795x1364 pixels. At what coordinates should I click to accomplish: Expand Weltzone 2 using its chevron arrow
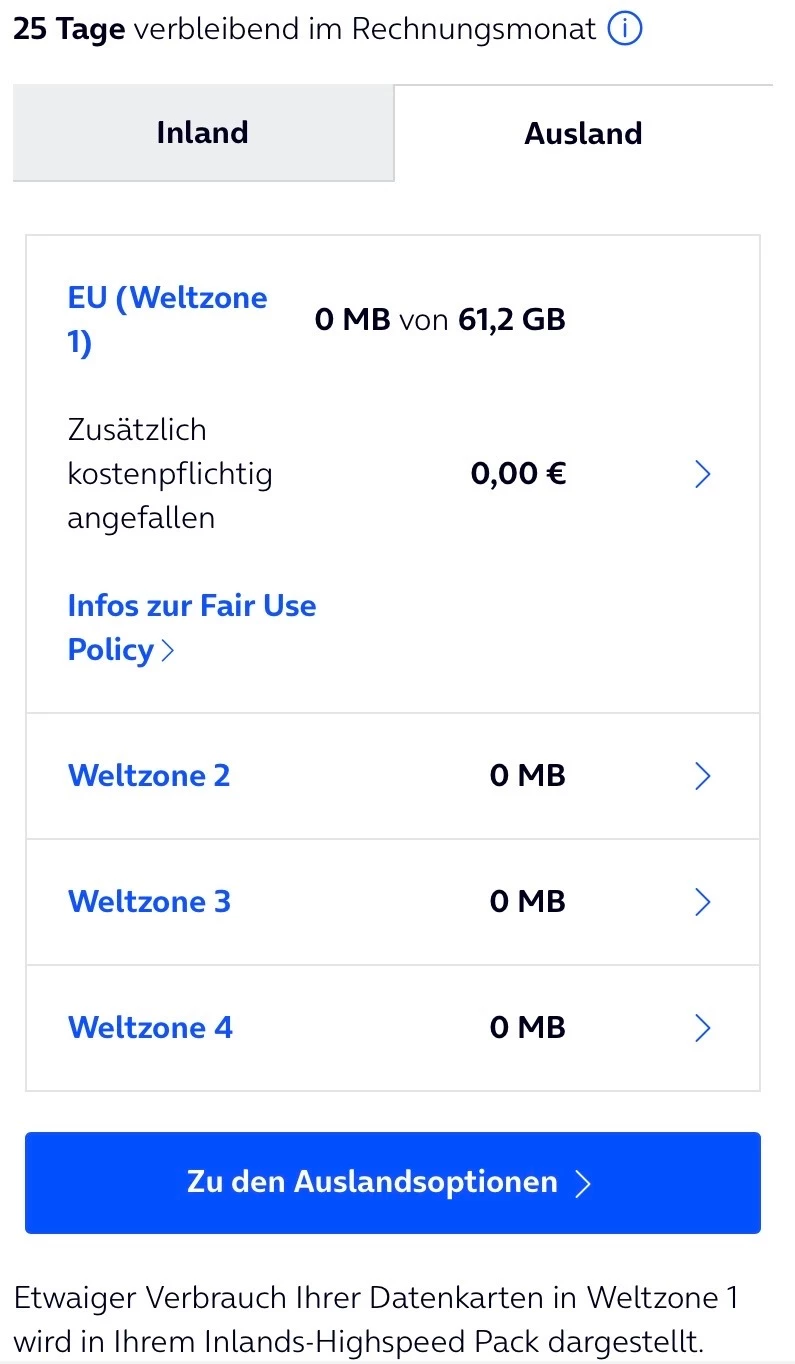[x=702, y=776]
